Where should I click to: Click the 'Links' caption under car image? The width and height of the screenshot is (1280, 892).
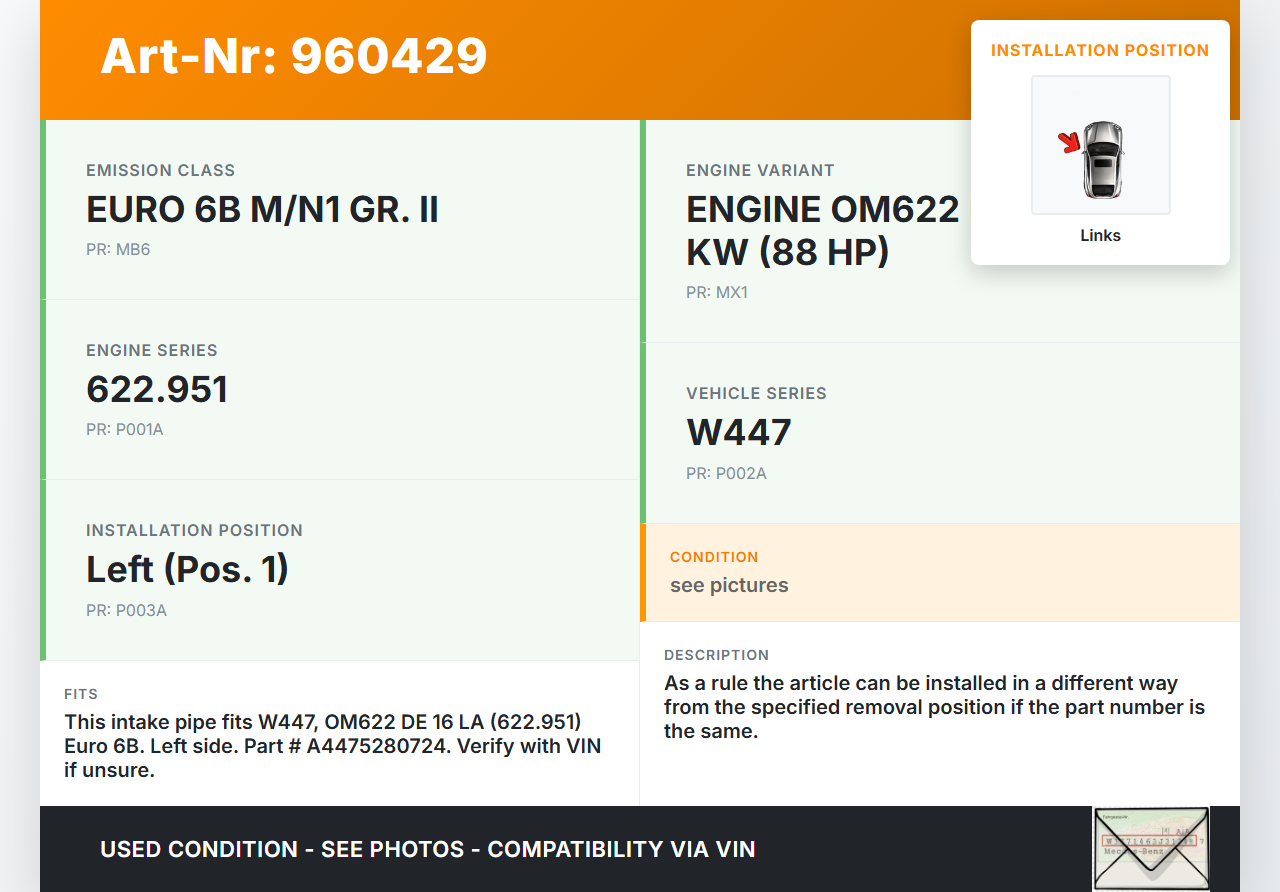[x=1100, y=236]
